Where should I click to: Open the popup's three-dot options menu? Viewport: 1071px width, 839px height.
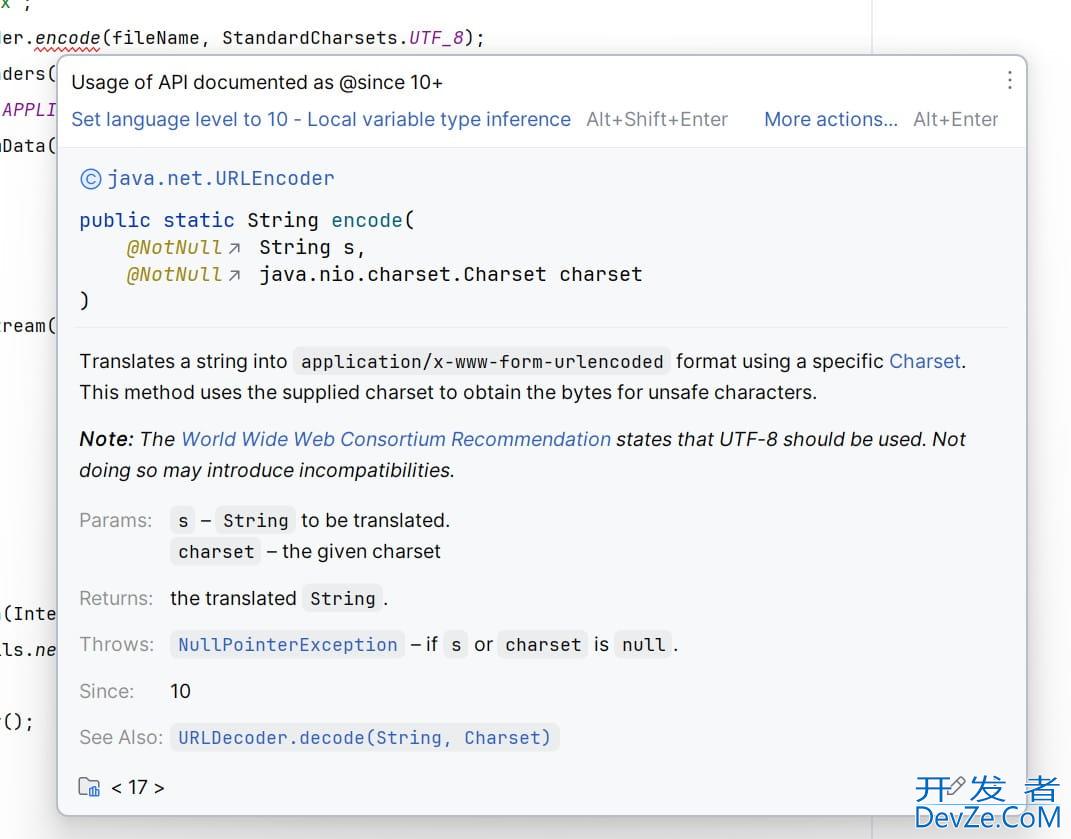tap(1010, 81)
